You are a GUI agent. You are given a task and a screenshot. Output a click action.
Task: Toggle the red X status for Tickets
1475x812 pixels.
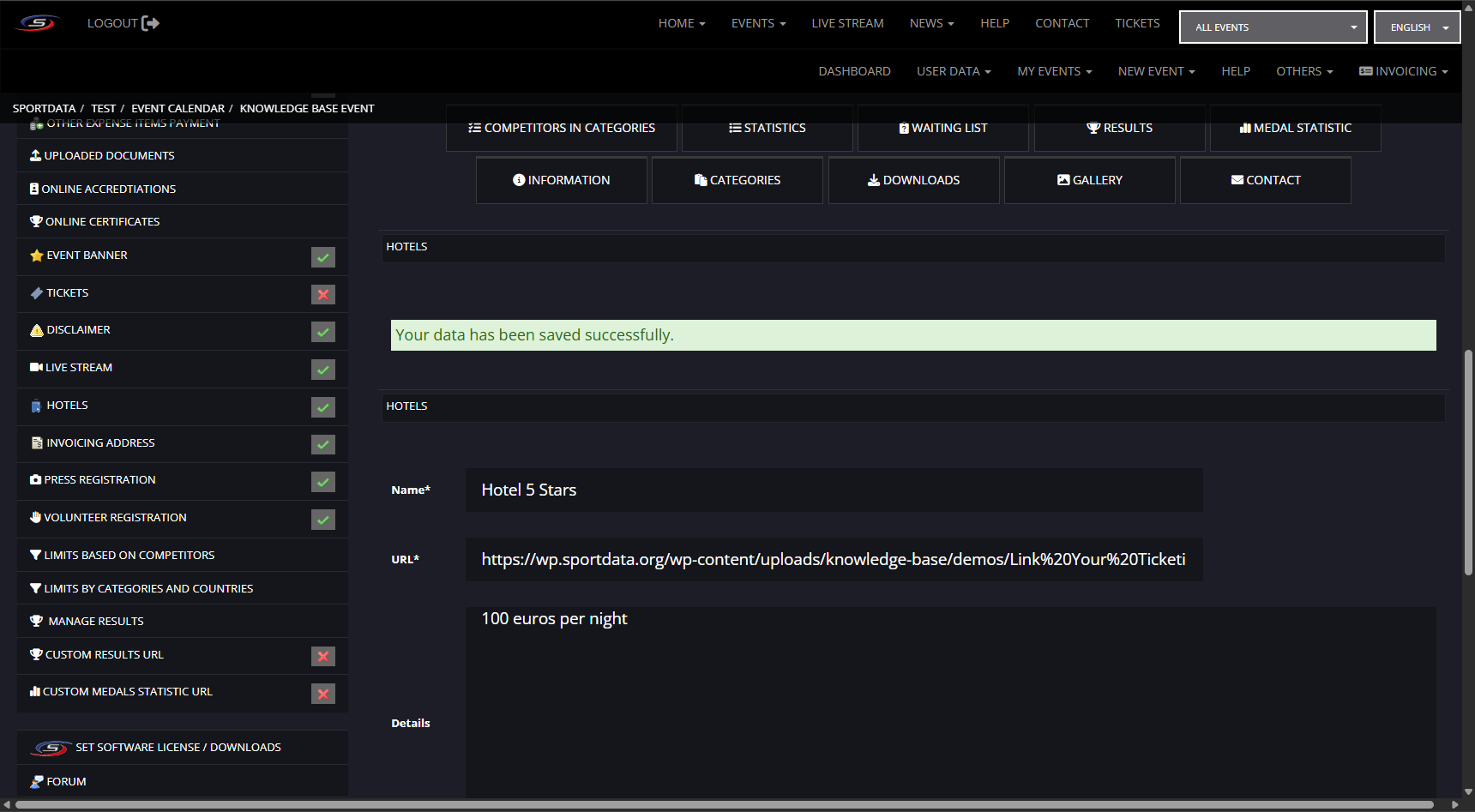click(323, 295)
